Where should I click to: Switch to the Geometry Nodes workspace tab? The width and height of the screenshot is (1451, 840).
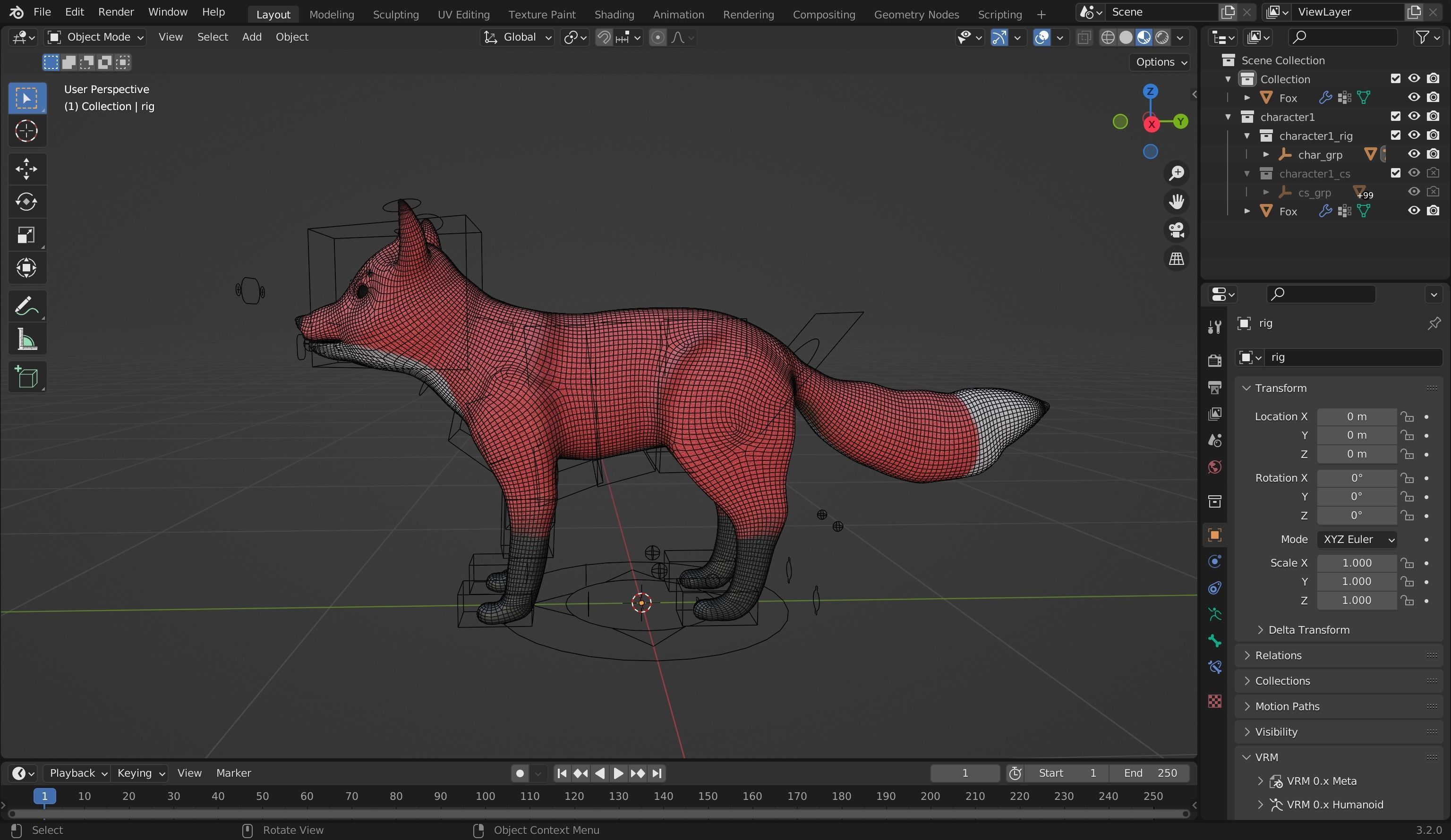(916, 14)
